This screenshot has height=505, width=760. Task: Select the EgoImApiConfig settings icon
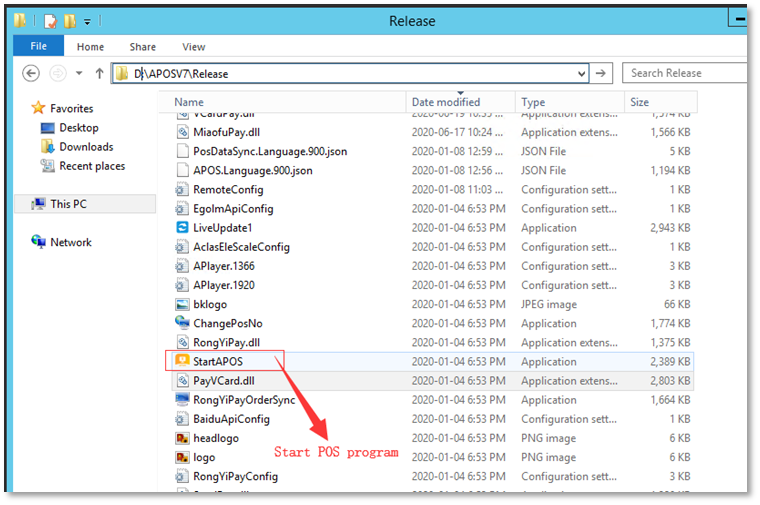(182, 209)
